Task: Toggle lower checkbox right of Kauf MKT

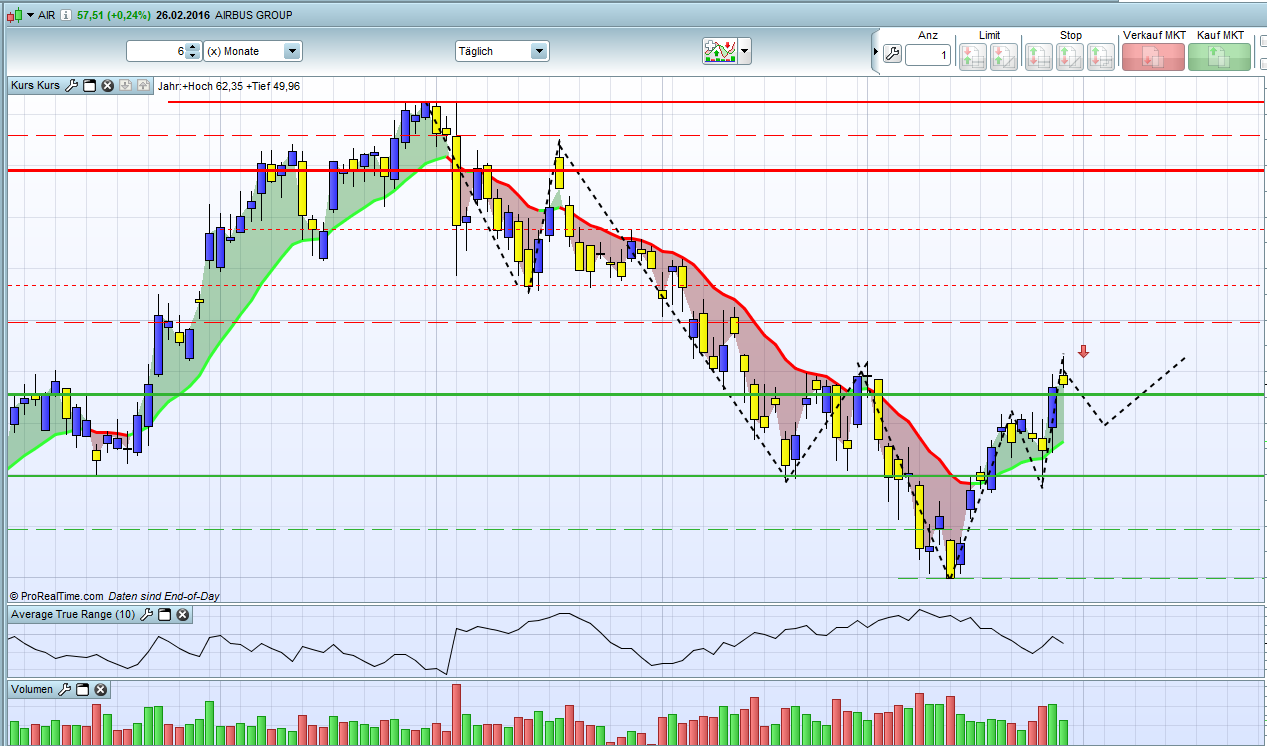Action: tap(1261, 63)
